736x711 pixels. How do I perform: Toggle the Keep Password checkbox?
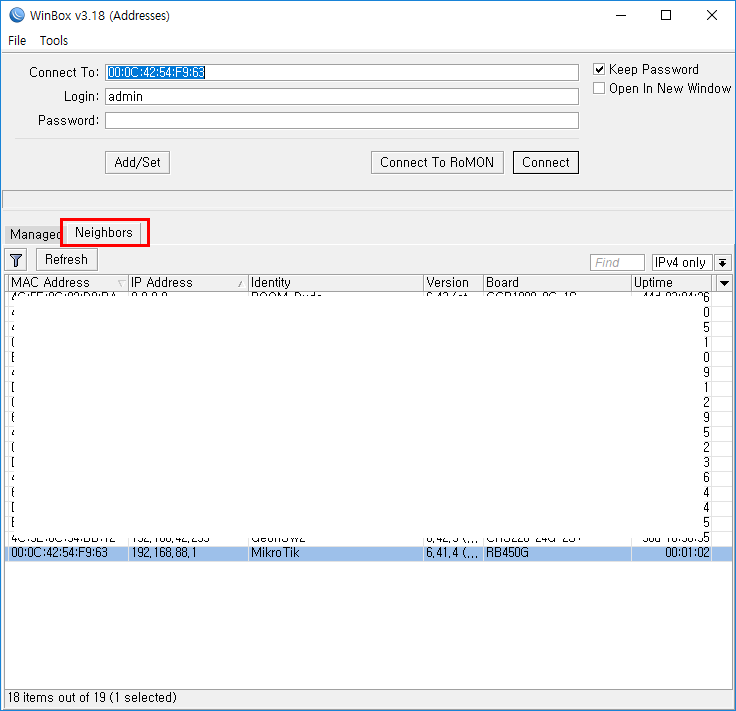598,69
